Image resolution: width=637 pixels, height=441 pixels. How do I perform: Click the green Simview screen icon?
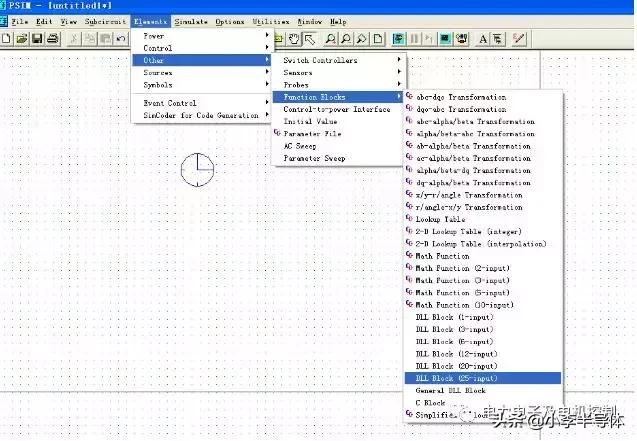tap(445, 39)
